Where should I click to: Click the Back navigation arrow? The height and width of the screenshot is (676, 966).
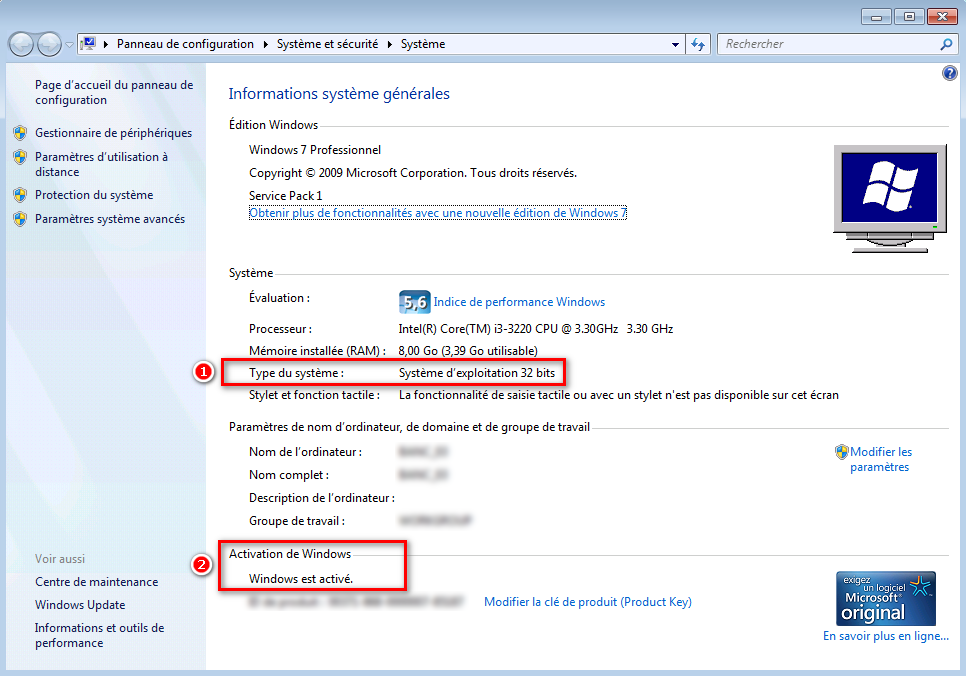(22, 44)
